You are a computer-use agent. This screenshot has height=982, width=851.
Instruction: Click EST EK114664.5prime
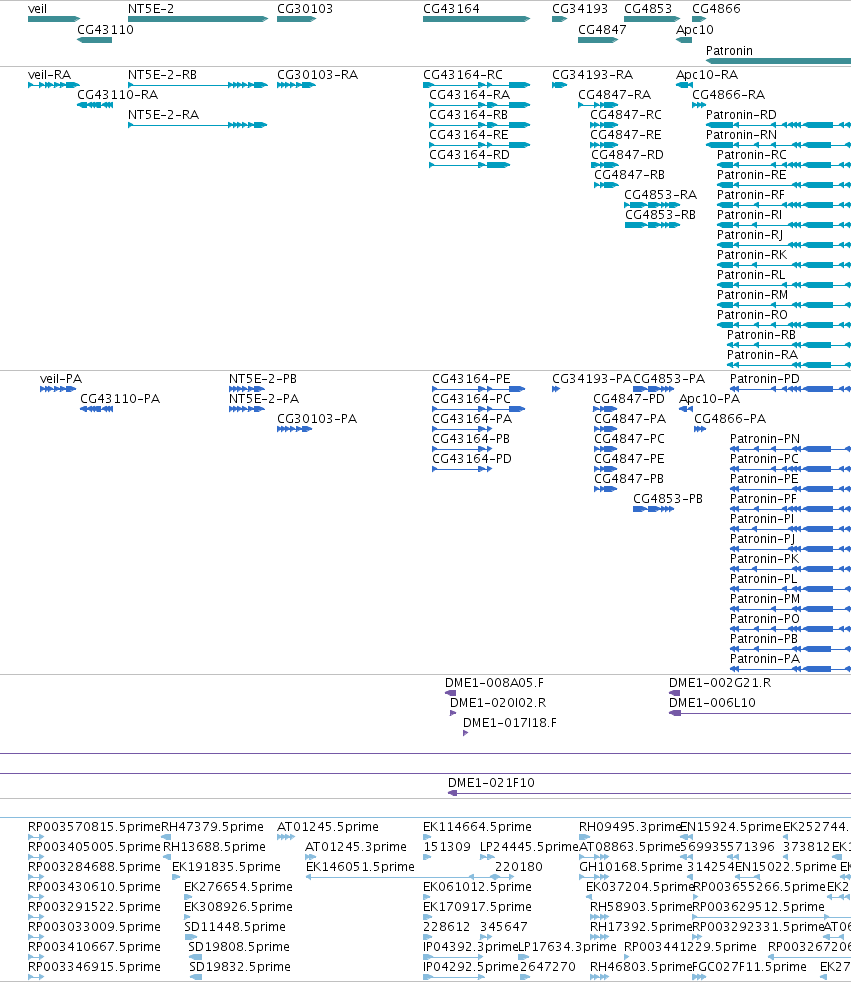(477, 827)
